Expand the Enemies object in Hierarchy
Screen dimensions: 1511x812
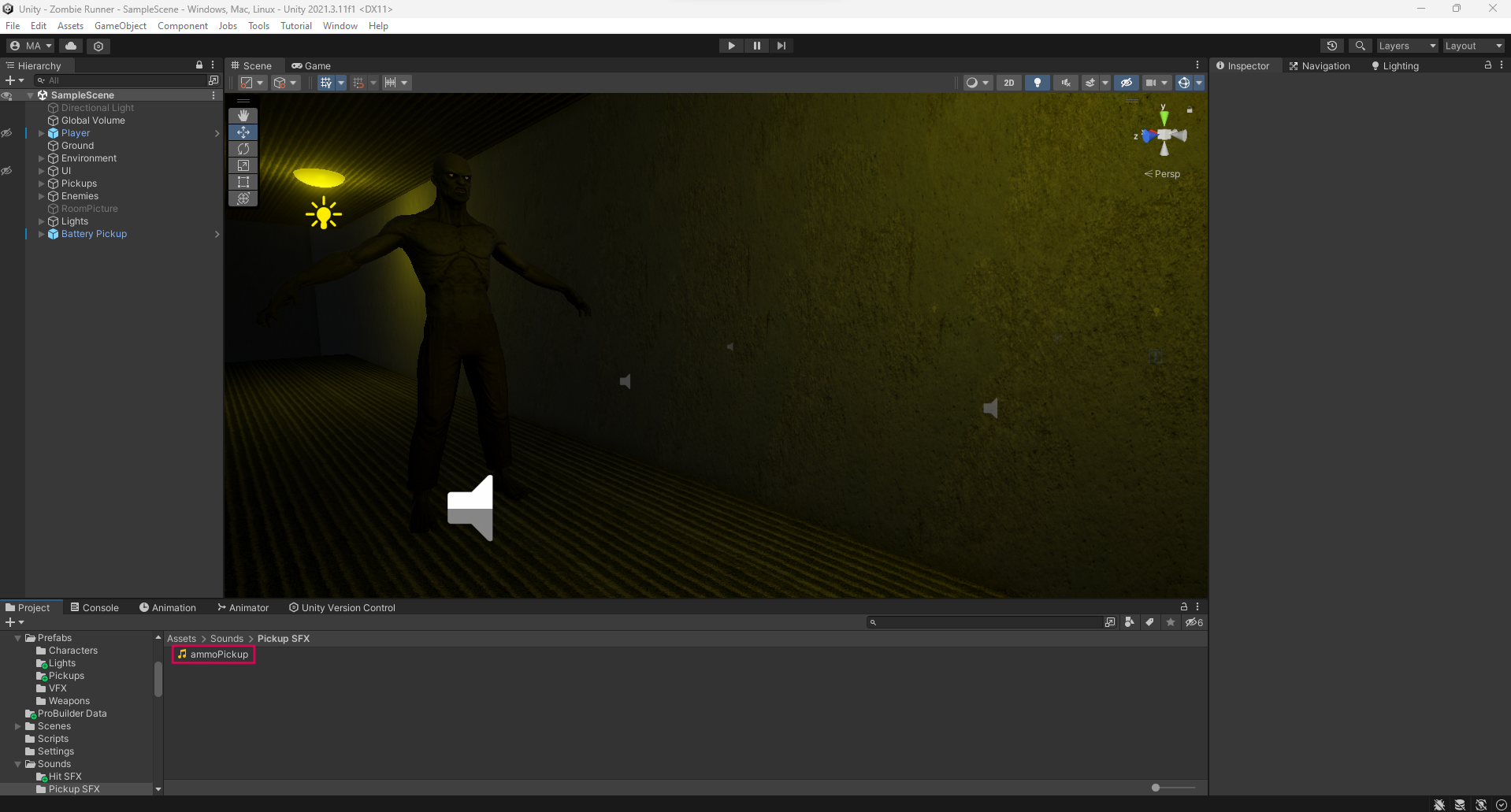[x=42, y=196]
